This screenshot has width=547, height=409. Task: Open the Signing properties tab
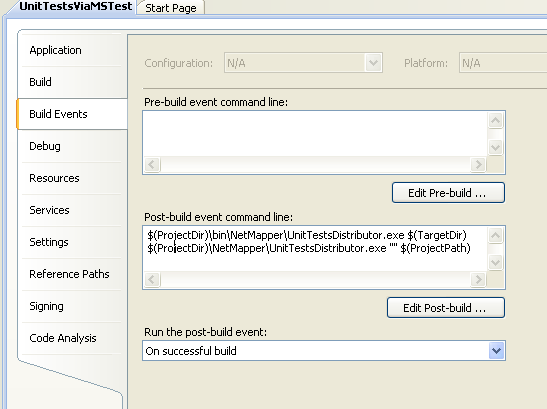(x=71, y=306)
